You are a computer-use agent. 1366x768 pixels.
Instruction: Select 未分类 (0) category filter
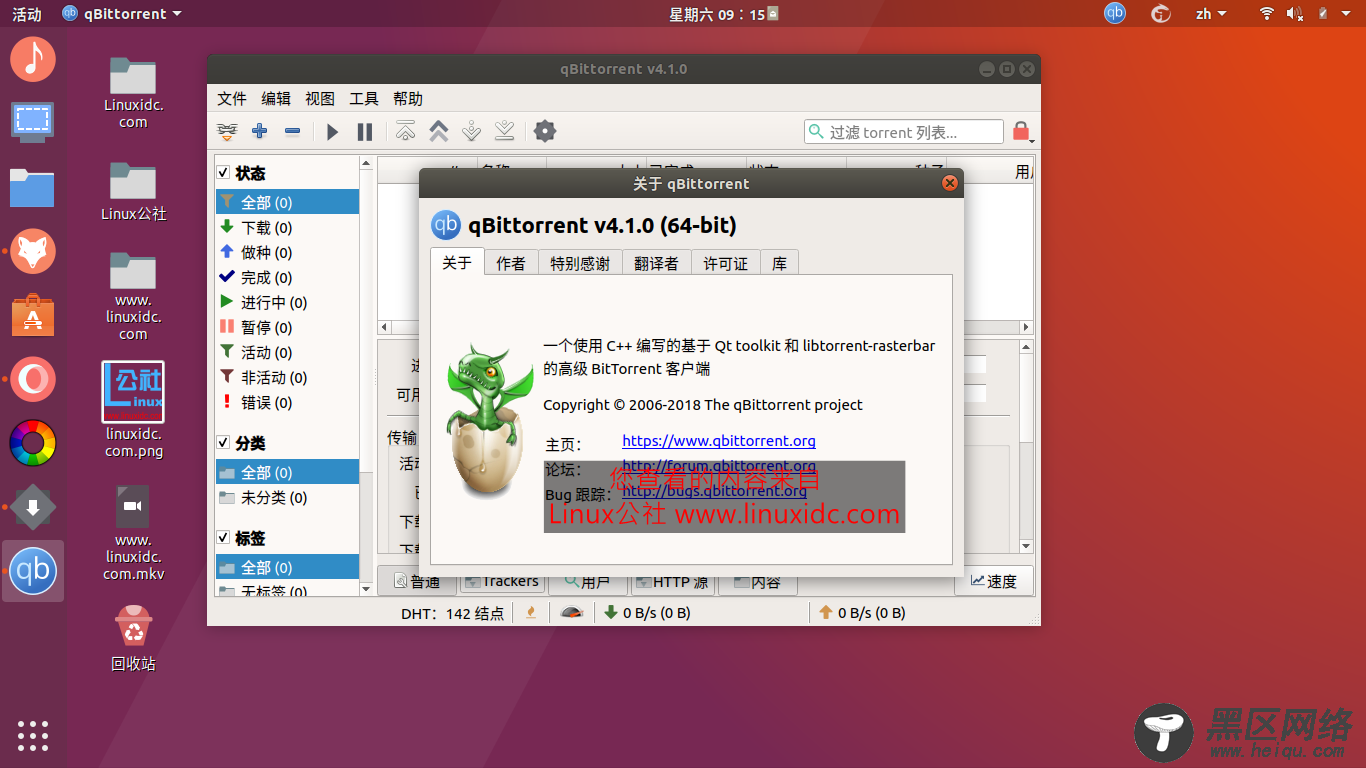tap(287, 497)
